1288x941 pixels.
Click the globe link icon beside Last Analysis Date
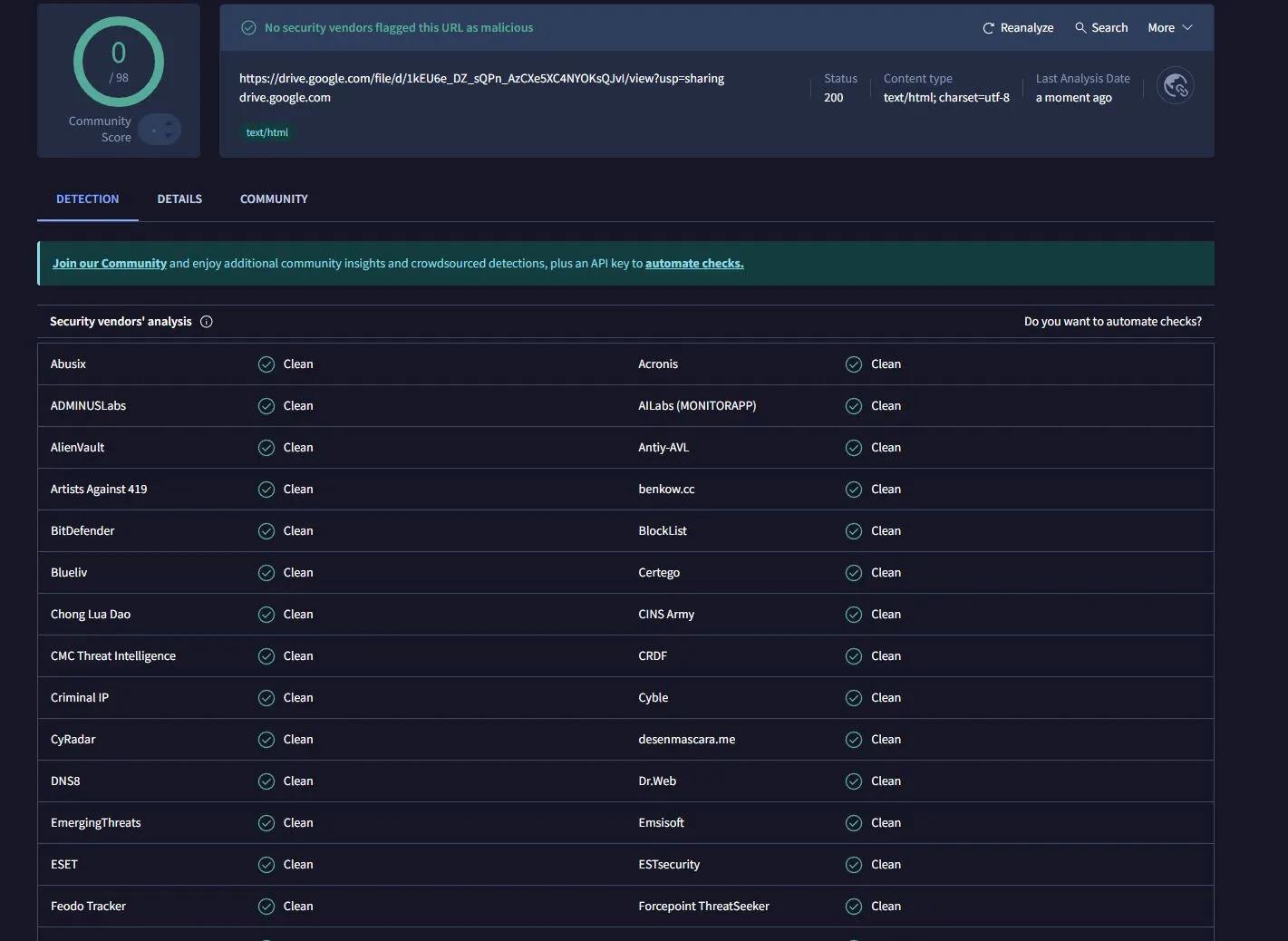click(1176, 86)
